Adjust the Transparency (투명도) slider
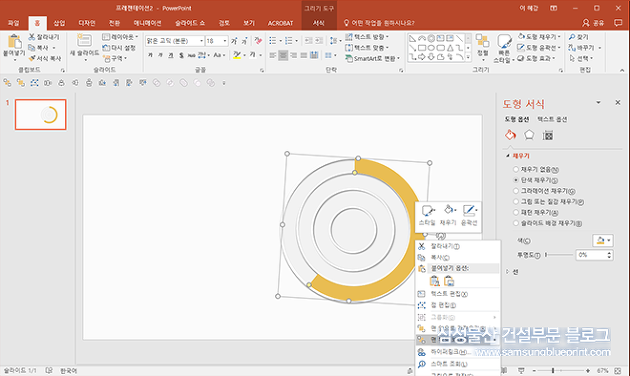Screen dimensions: 630x376 559,255
